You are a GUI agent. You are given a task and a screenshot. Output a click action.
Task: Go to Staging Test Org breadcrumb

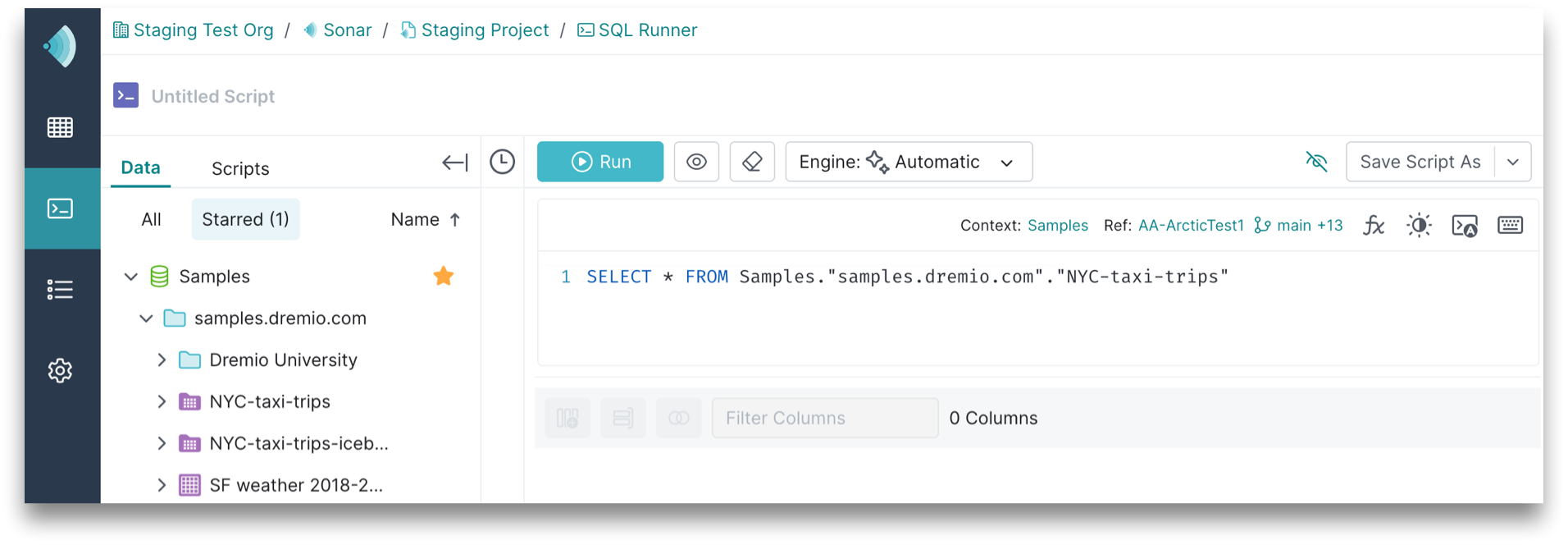click(193, 30)
